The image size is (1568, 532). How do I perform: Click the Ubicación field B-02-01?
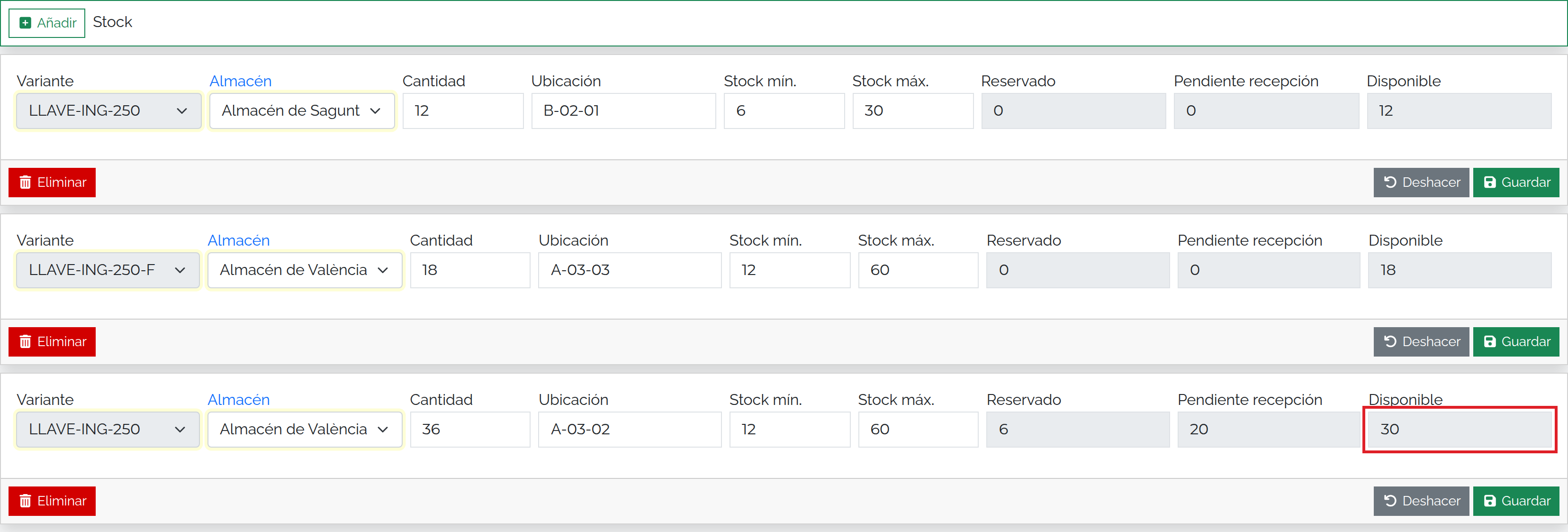[x=623, y=111]
